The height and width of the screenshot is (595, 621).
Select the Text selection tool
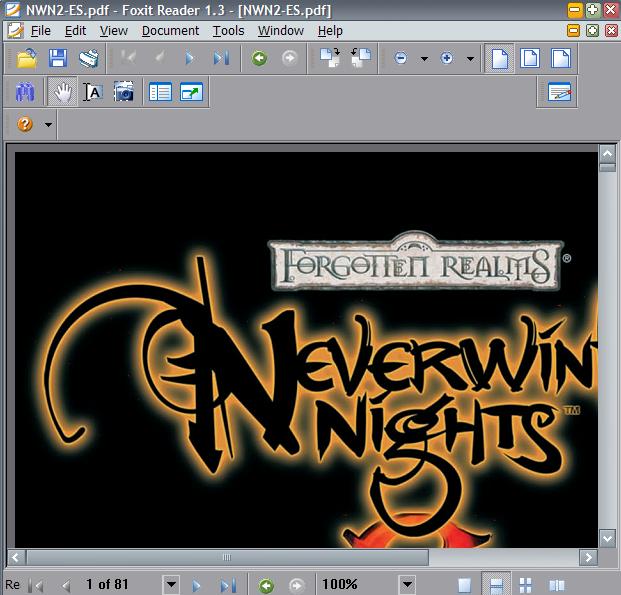pos(93,92)
